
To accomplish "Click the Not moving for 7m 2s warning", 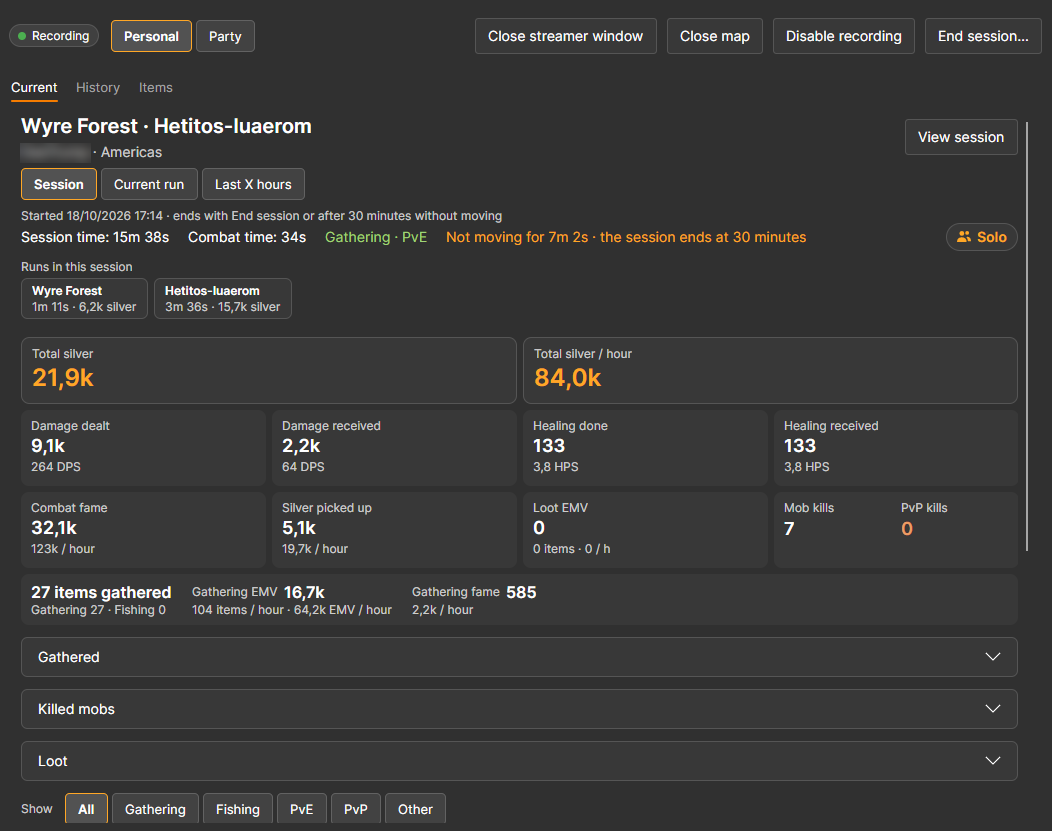I will 626,237.
